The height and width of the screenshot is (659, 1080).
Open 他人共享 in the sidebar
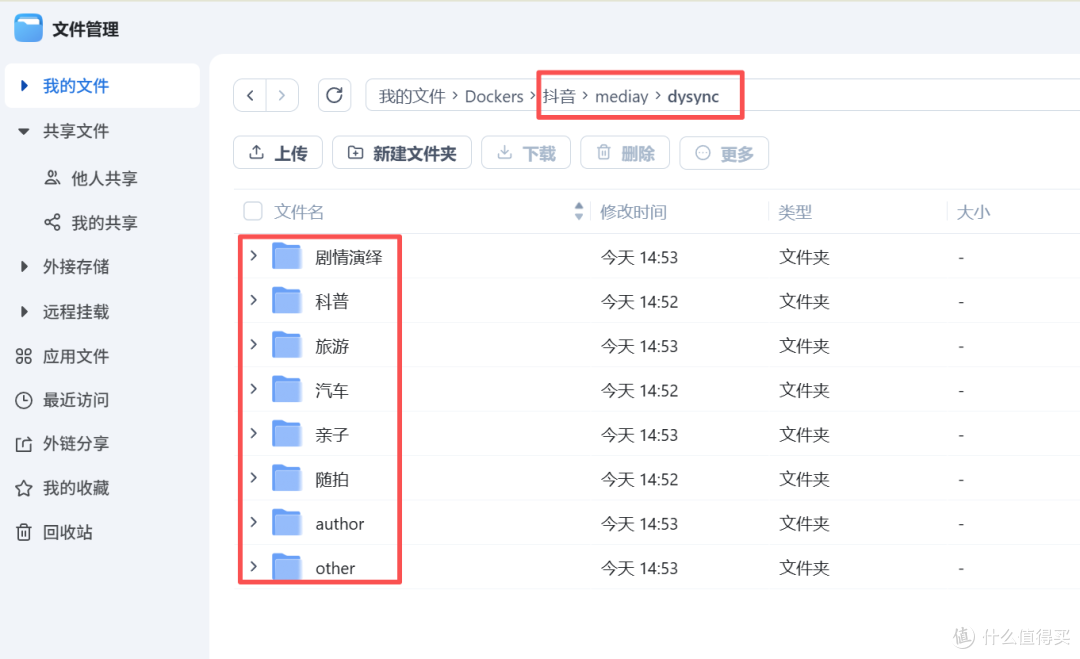click(x=91, y=178)
